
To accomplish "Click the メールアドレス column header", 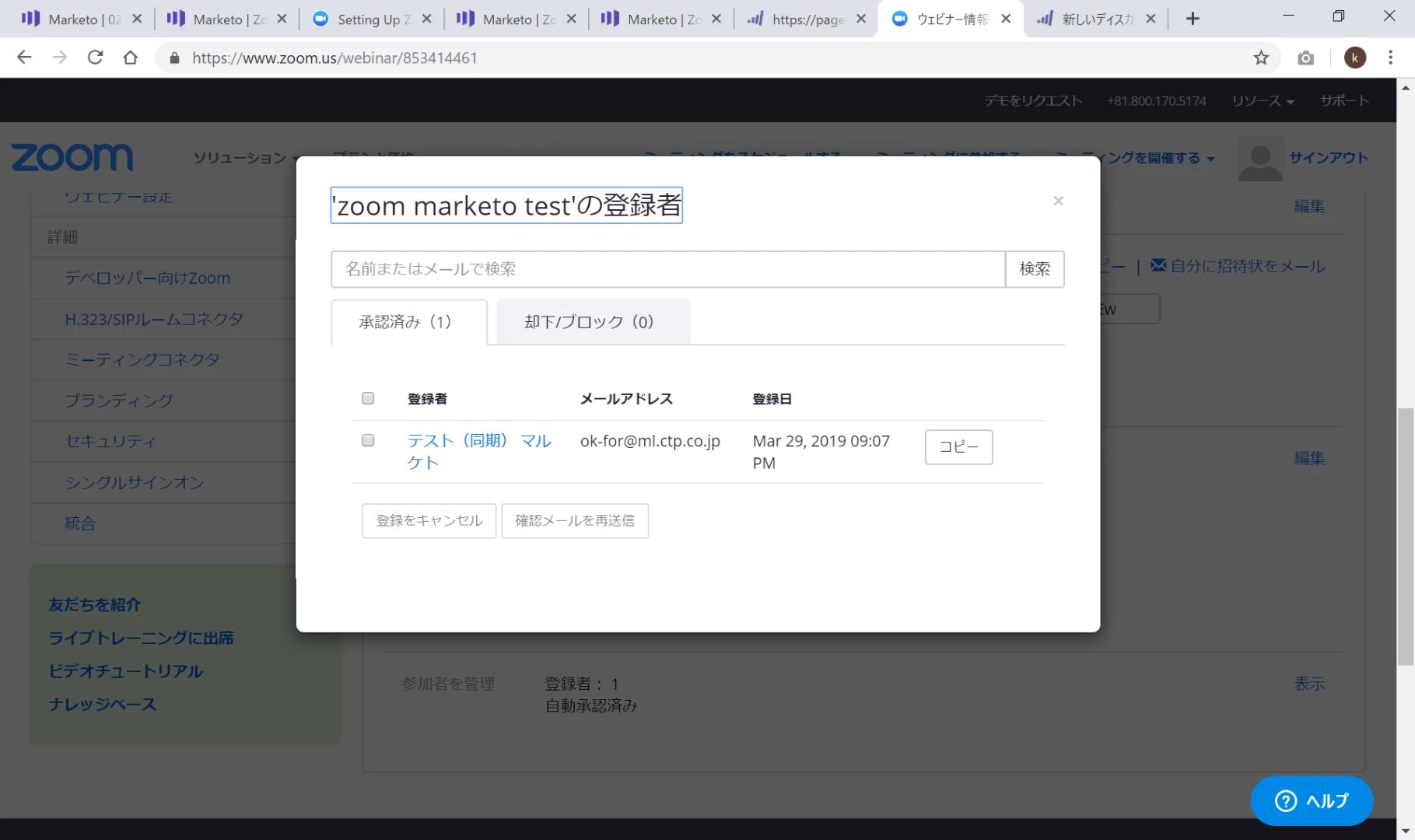I will [x=626, y=399].
